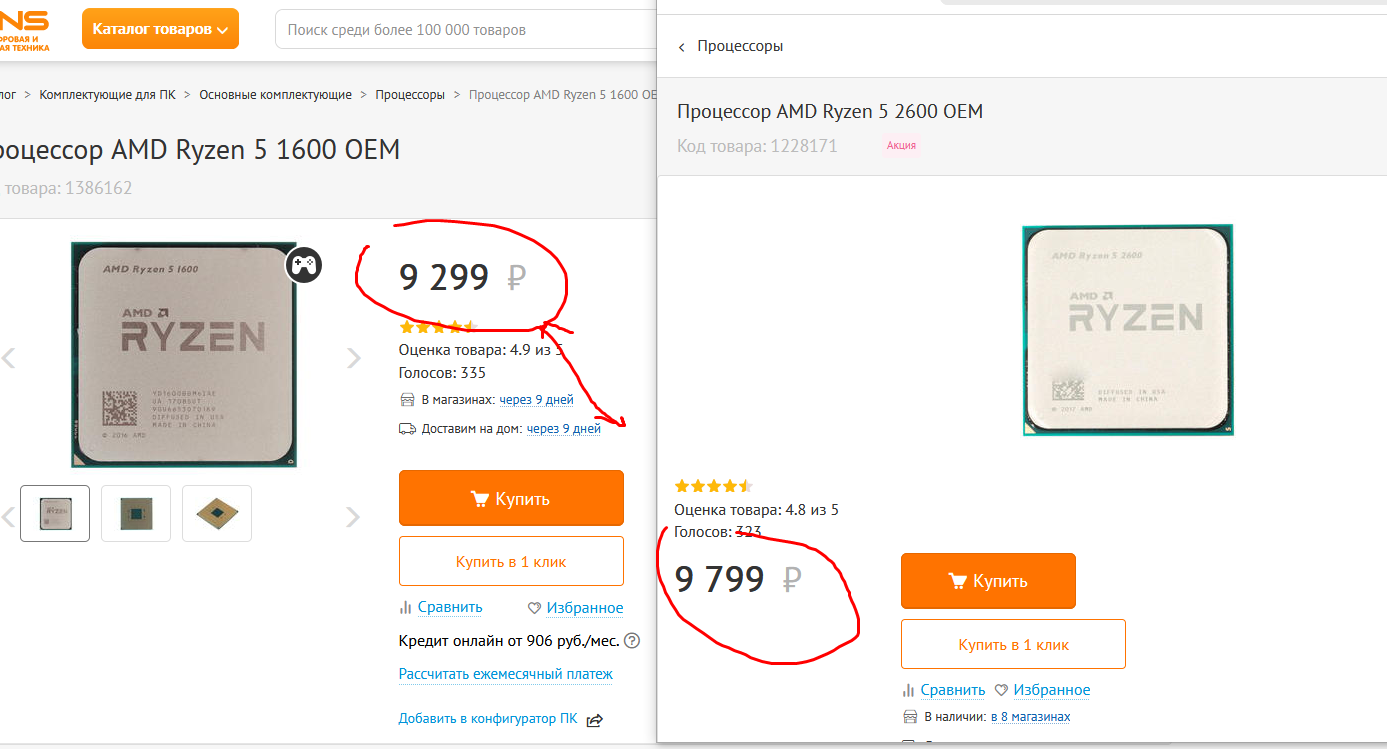This screenshot has width=1387, height=749.
Task: Select the first Ryzen thumbnail image
Action: click(55, 513)
